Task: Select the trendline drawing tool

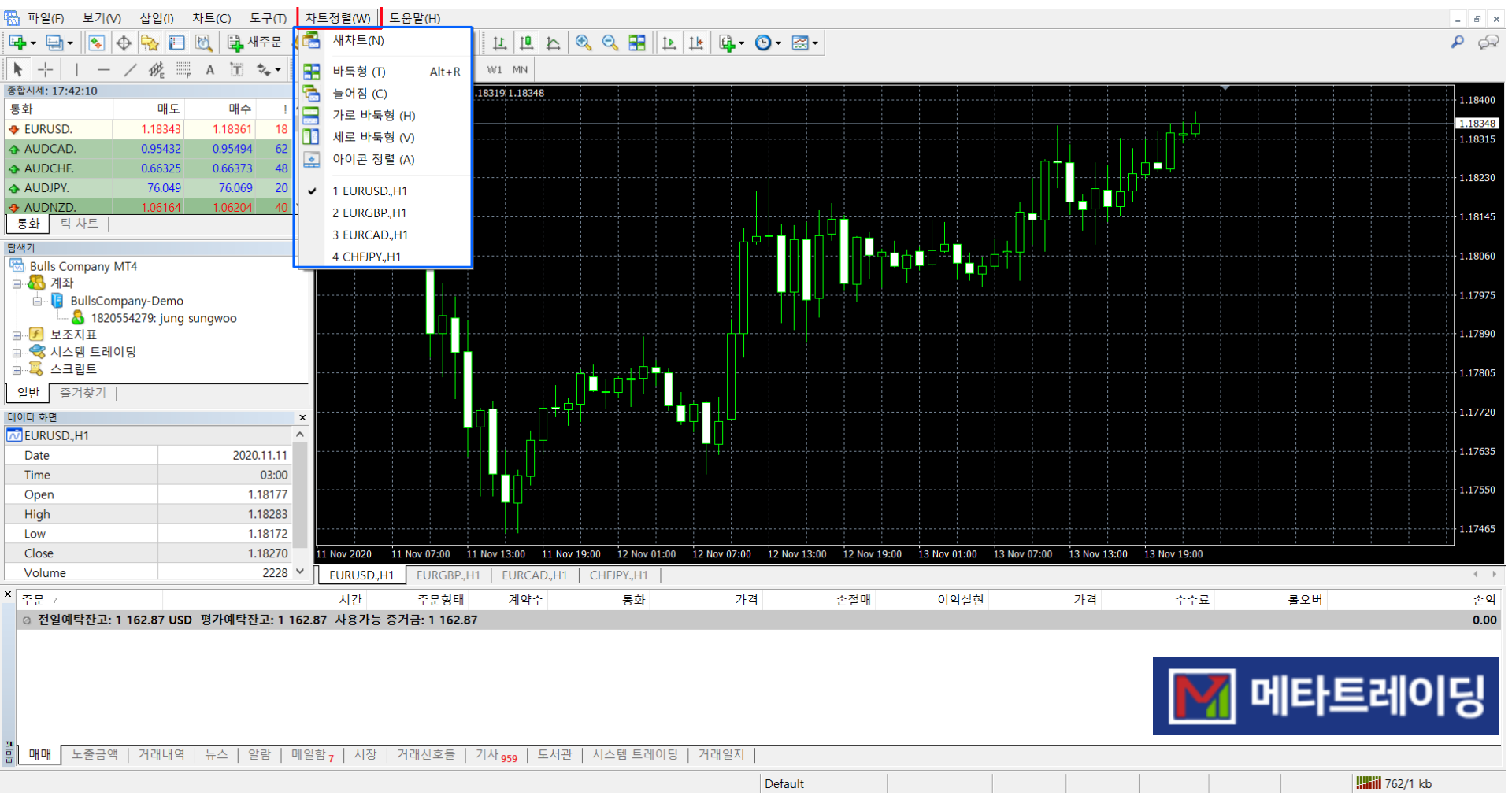Action: pyautogui.click(x=130, y=70)
